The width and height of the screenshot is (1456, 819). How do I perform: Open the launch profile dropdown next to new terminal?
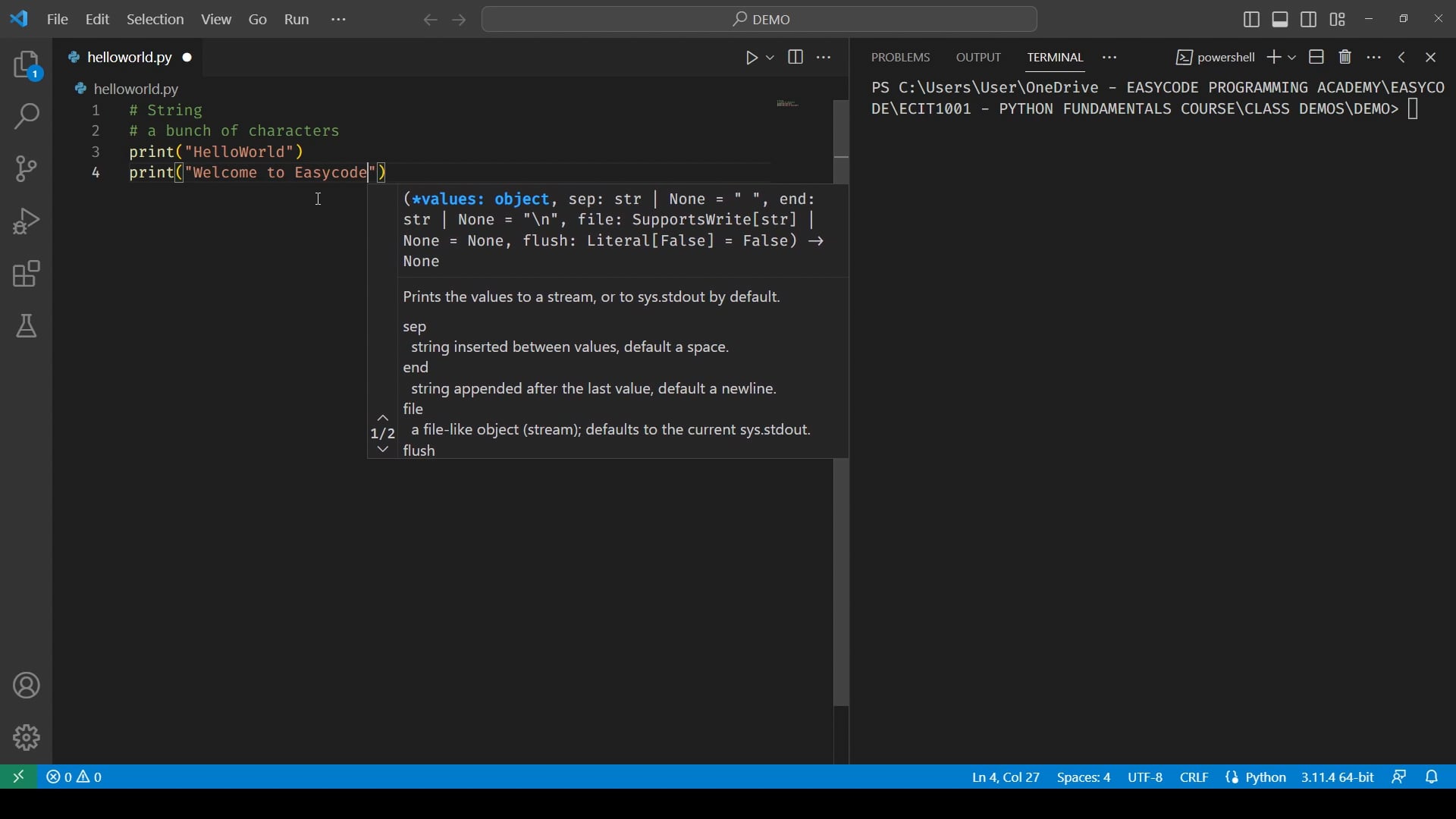[x=1291, y=57]
